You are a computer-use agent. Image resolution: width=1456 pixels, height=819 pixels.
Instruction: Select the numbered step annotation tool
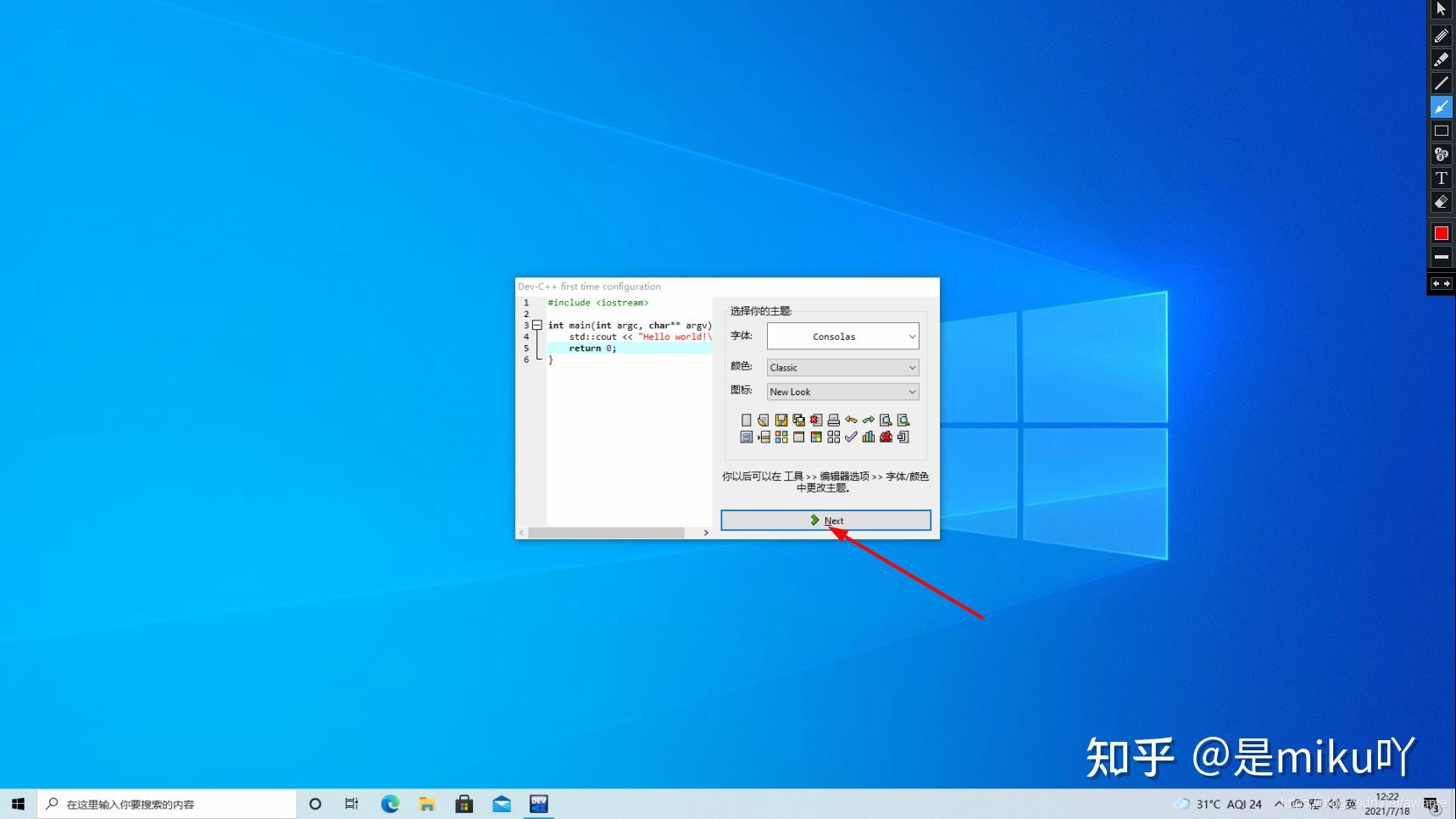1442,154
